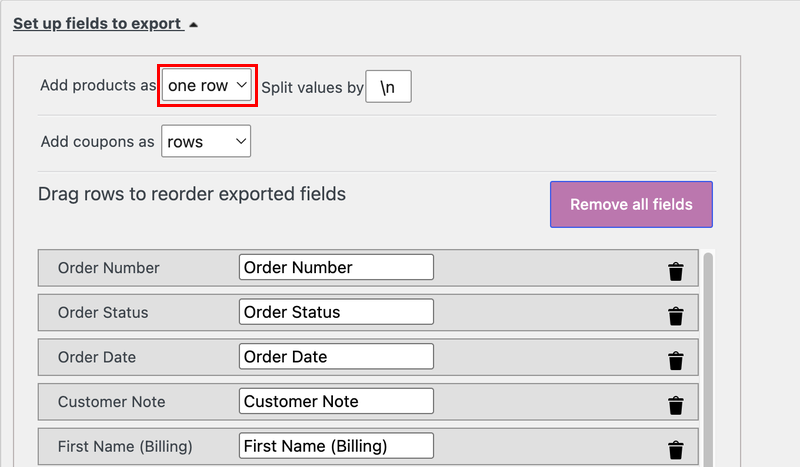This screenshot has height=467, width=800.
Task: Delete the First Name (Billing) field
Action: click(676, 450)
